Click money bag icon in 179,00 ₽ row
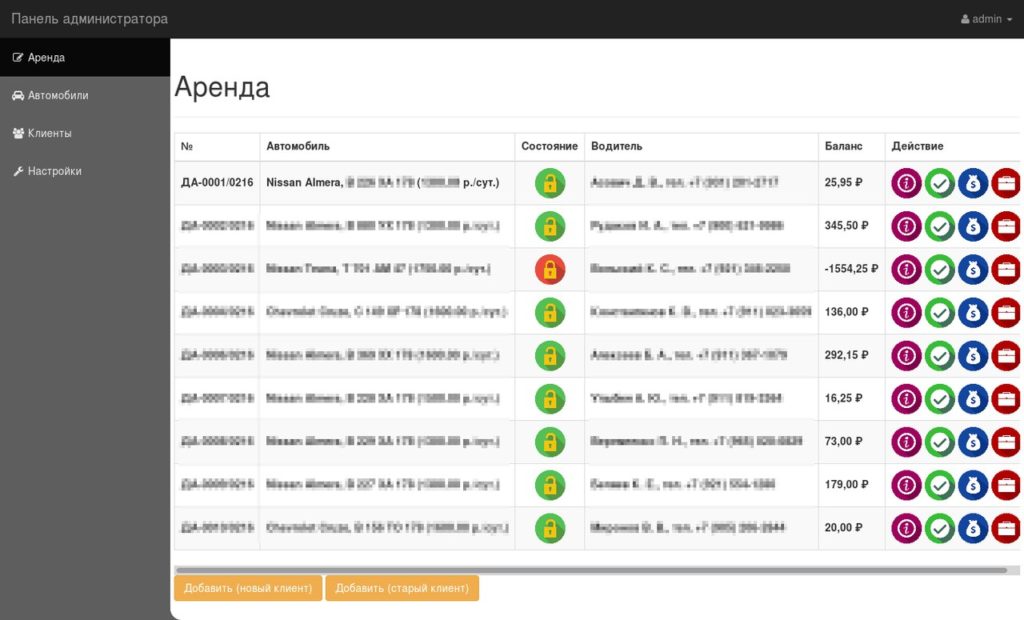Image resolution: width=1024 pixels, height=620 pixels. pyautogui.click(x=973, y=485)
